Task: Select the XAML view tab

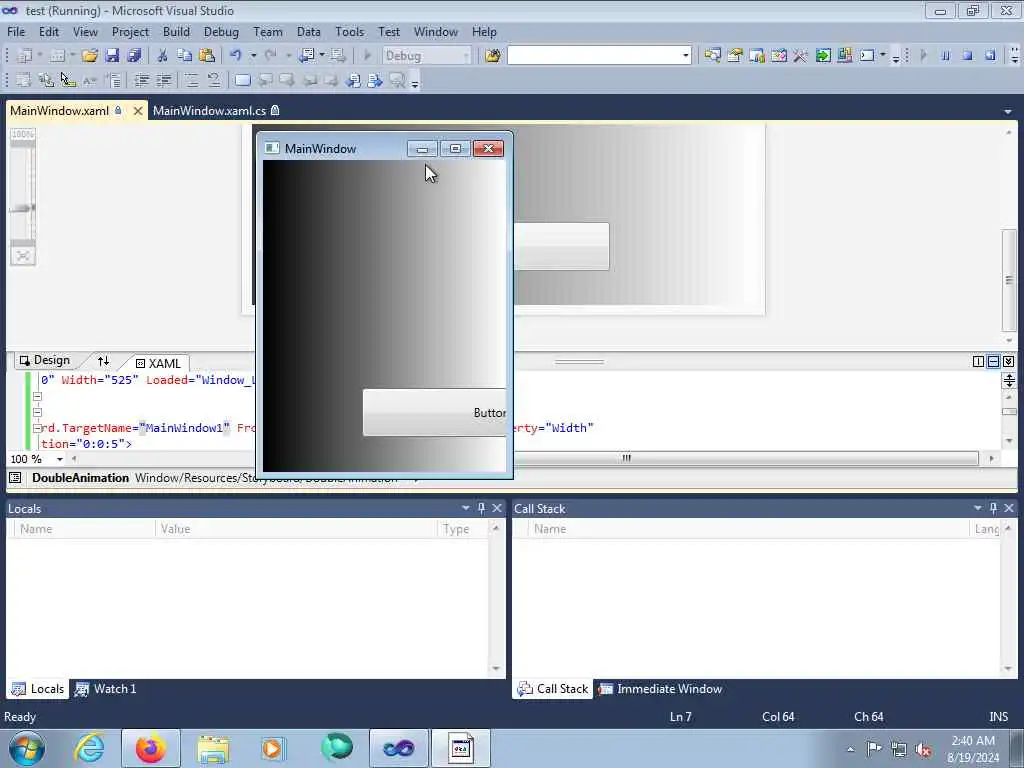Action: coord(158,363)
